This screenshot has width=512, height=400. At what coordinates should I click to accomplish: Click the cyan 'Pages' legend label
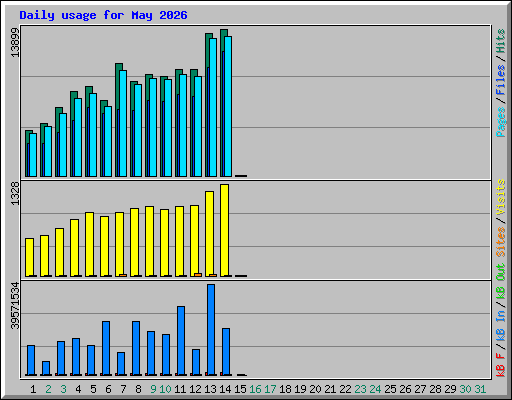point(500,122)
